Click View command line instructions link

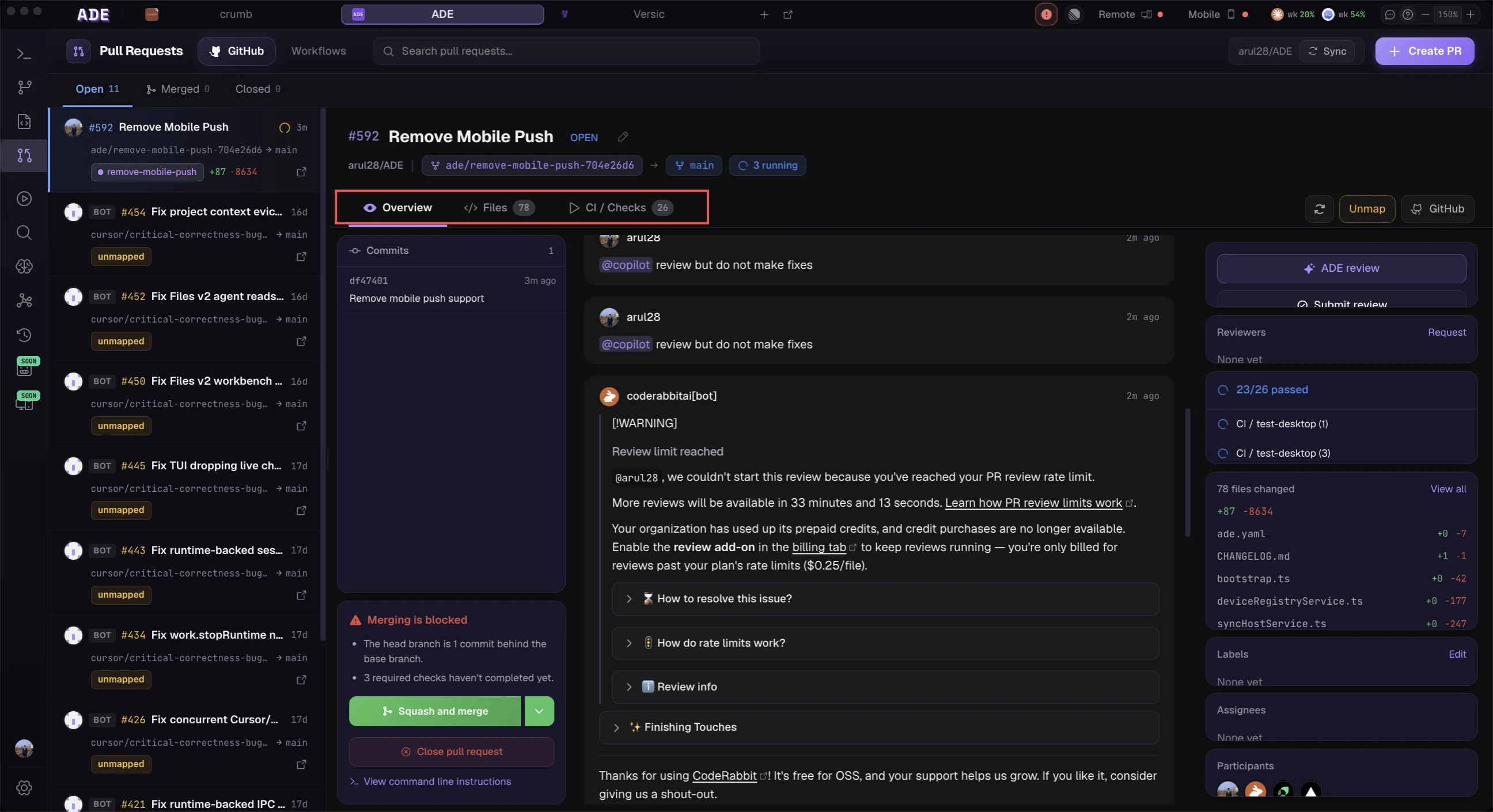click(x=431, y=781)
